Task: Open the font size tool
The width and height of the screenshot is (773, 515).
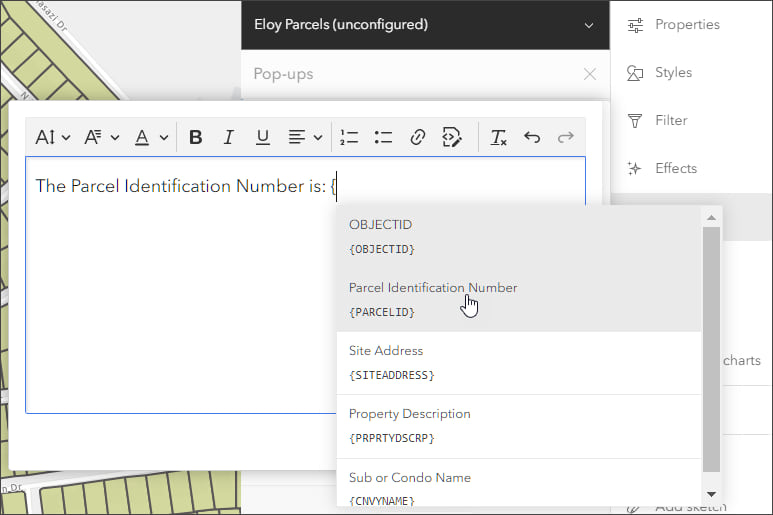Action: point(45,137)
